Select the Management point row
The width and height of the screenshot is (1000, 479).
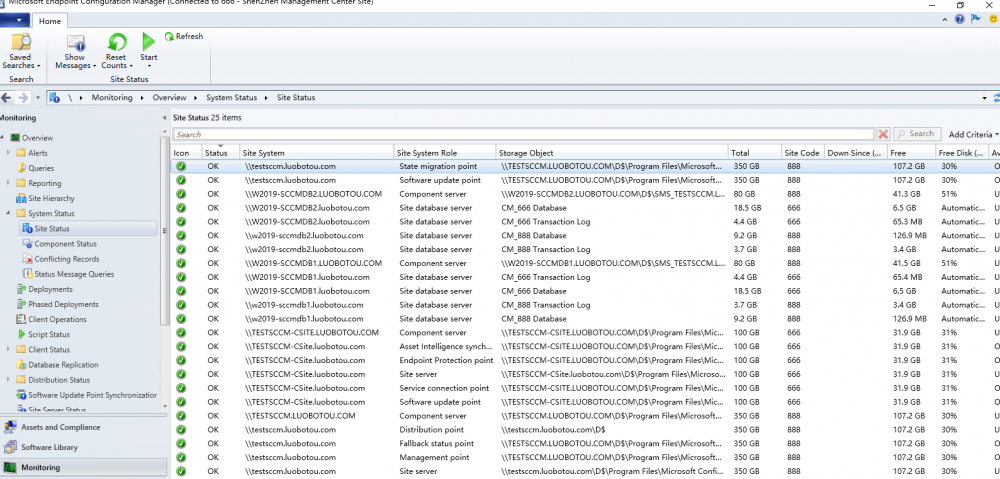tap(585, 457)
